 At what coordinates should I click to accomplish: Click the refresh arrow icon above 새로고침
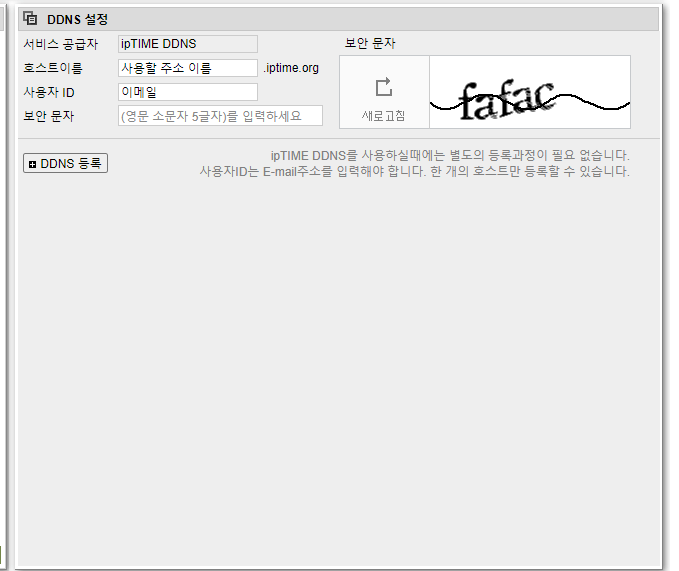click(x=384, y=87)
